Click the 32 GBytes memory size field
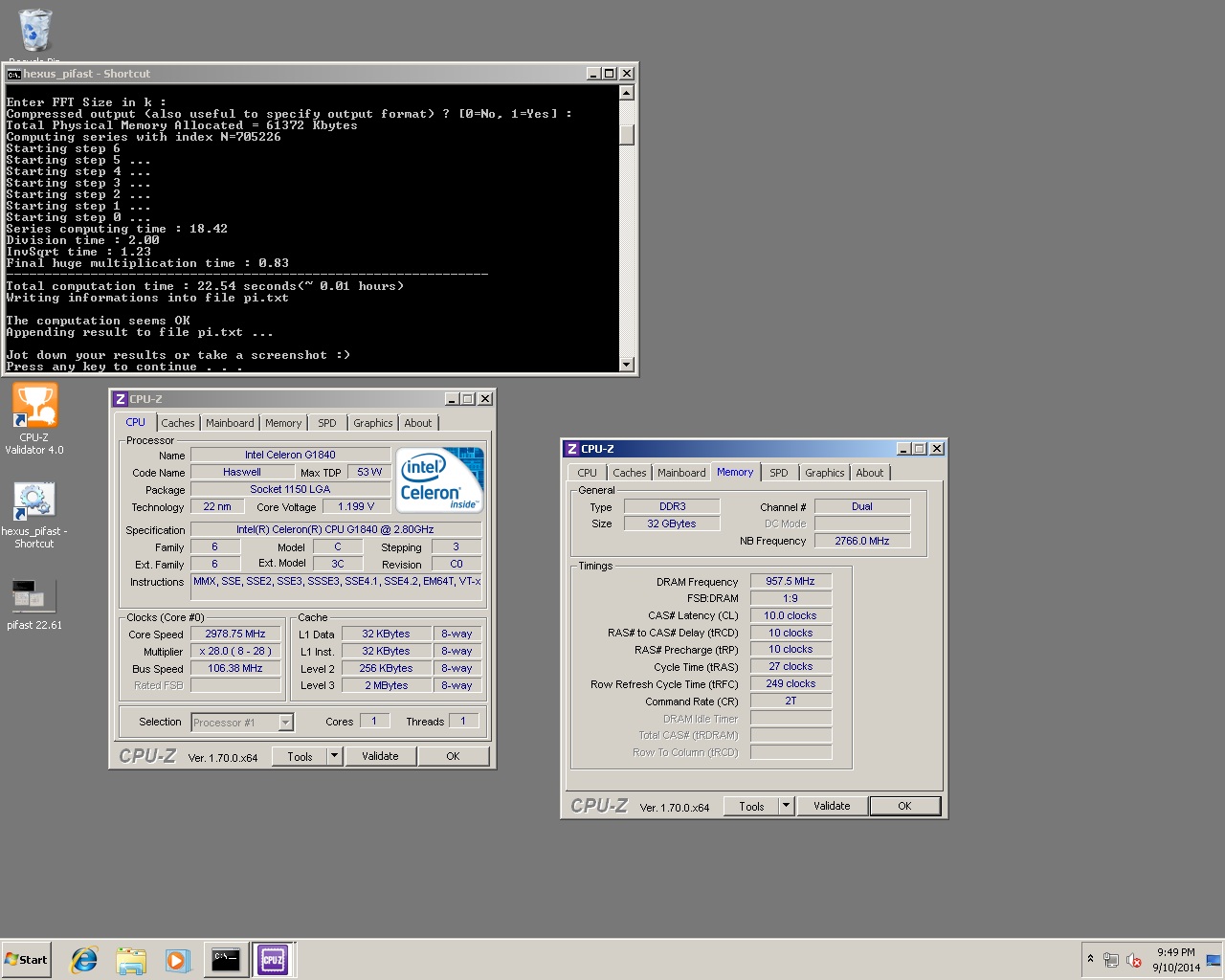This screenshot has width=1225, height=980. tap(672, 523)
